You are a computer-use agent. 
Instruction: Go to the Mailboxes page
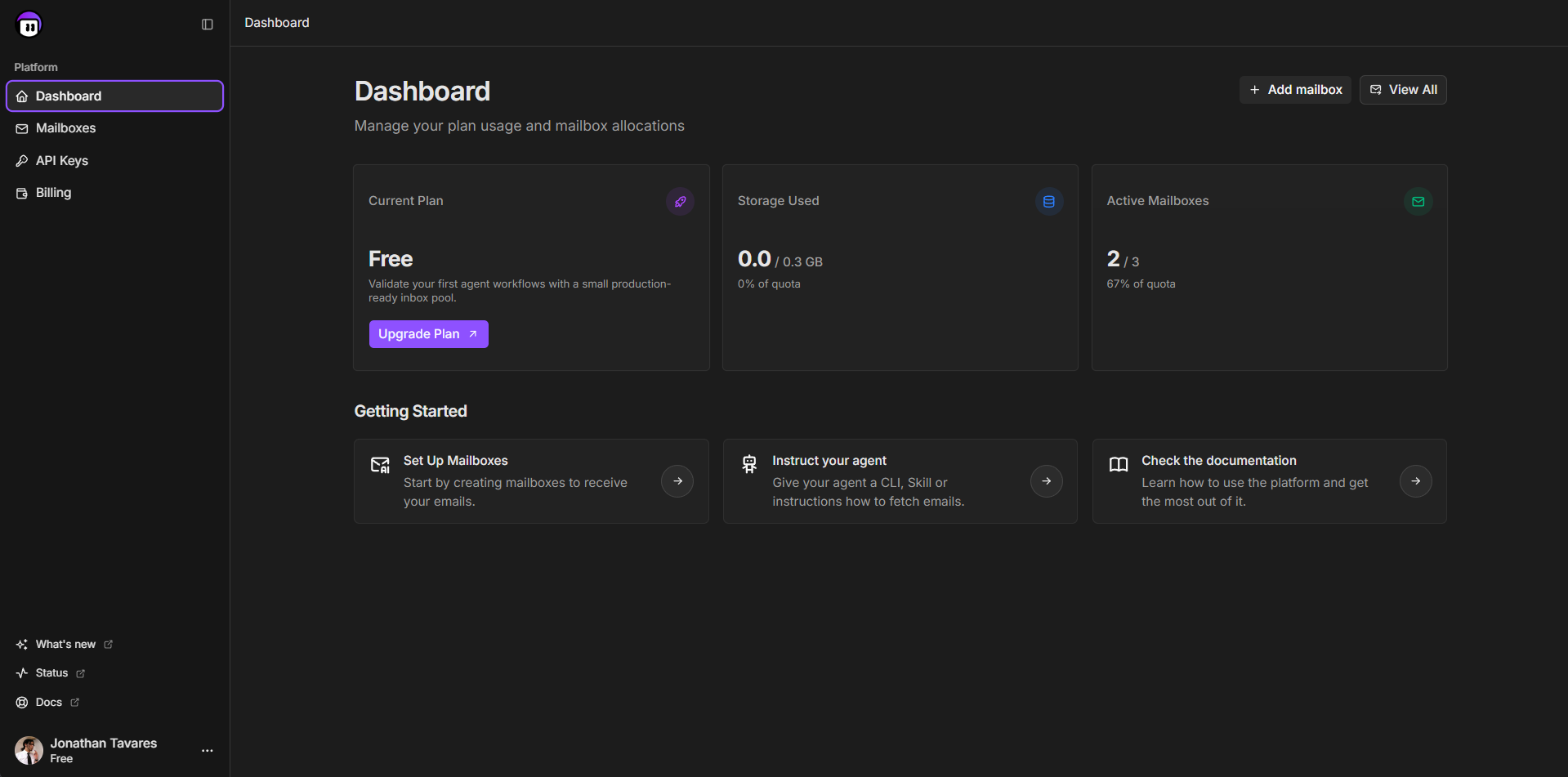(x=65, y=128)
